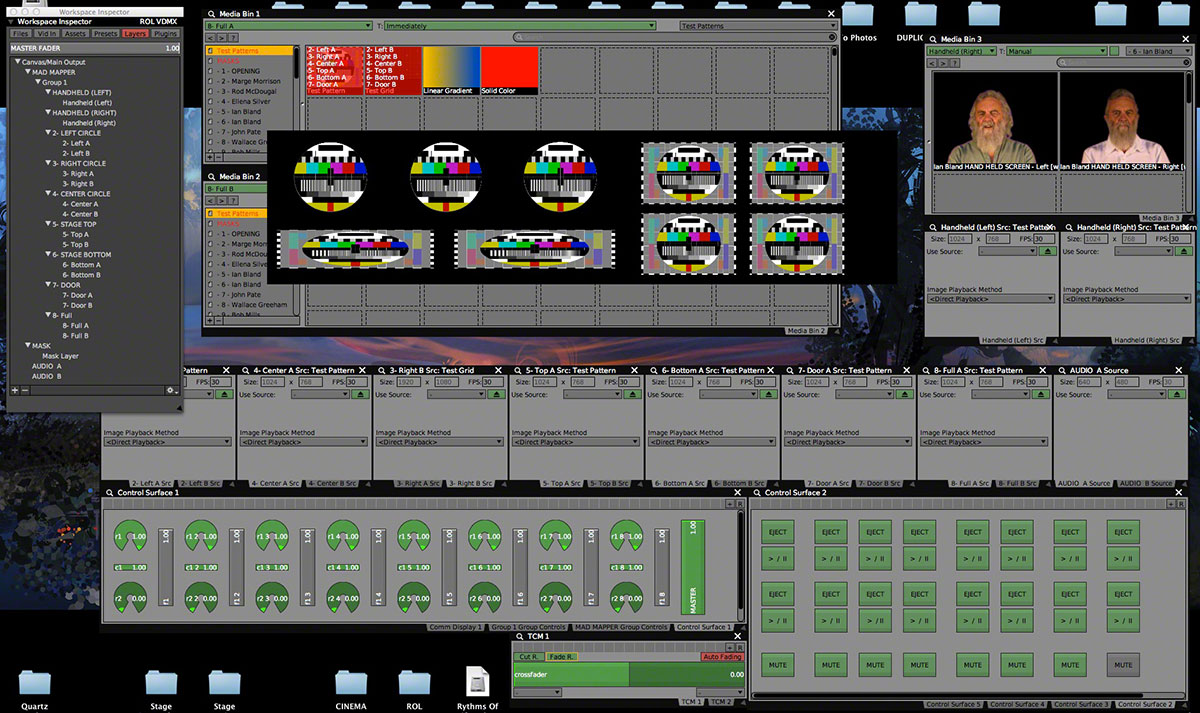Click minus button at Workspace Inspector bottom

(25, 390)
